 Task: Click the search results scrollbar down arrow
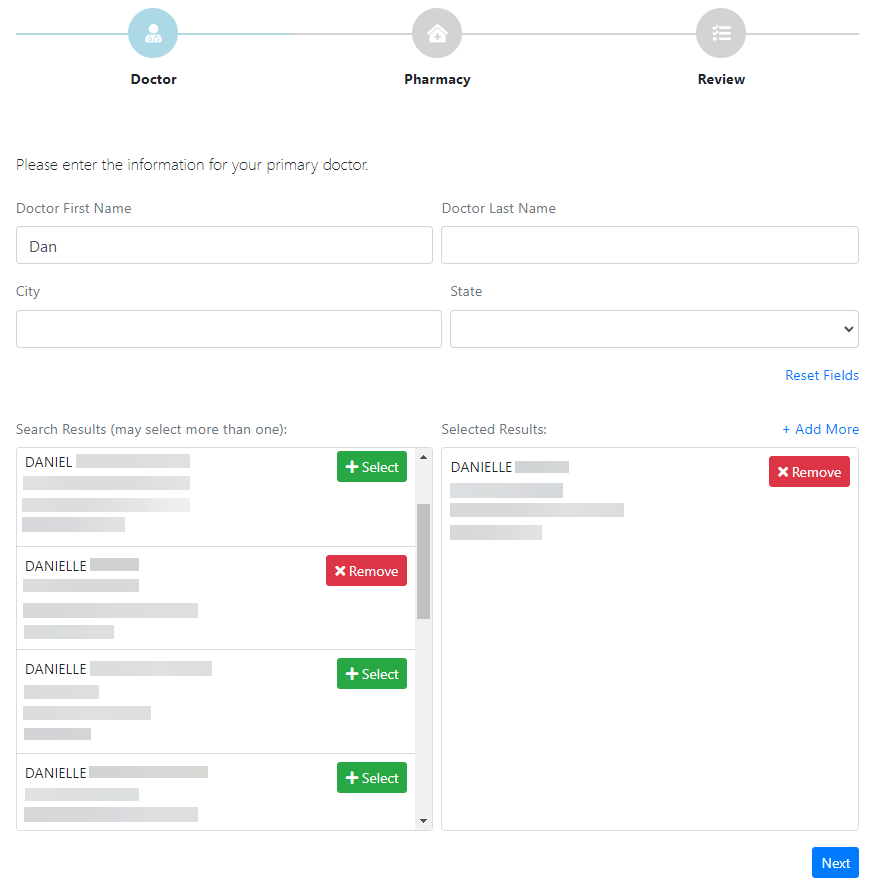(423, 820)
